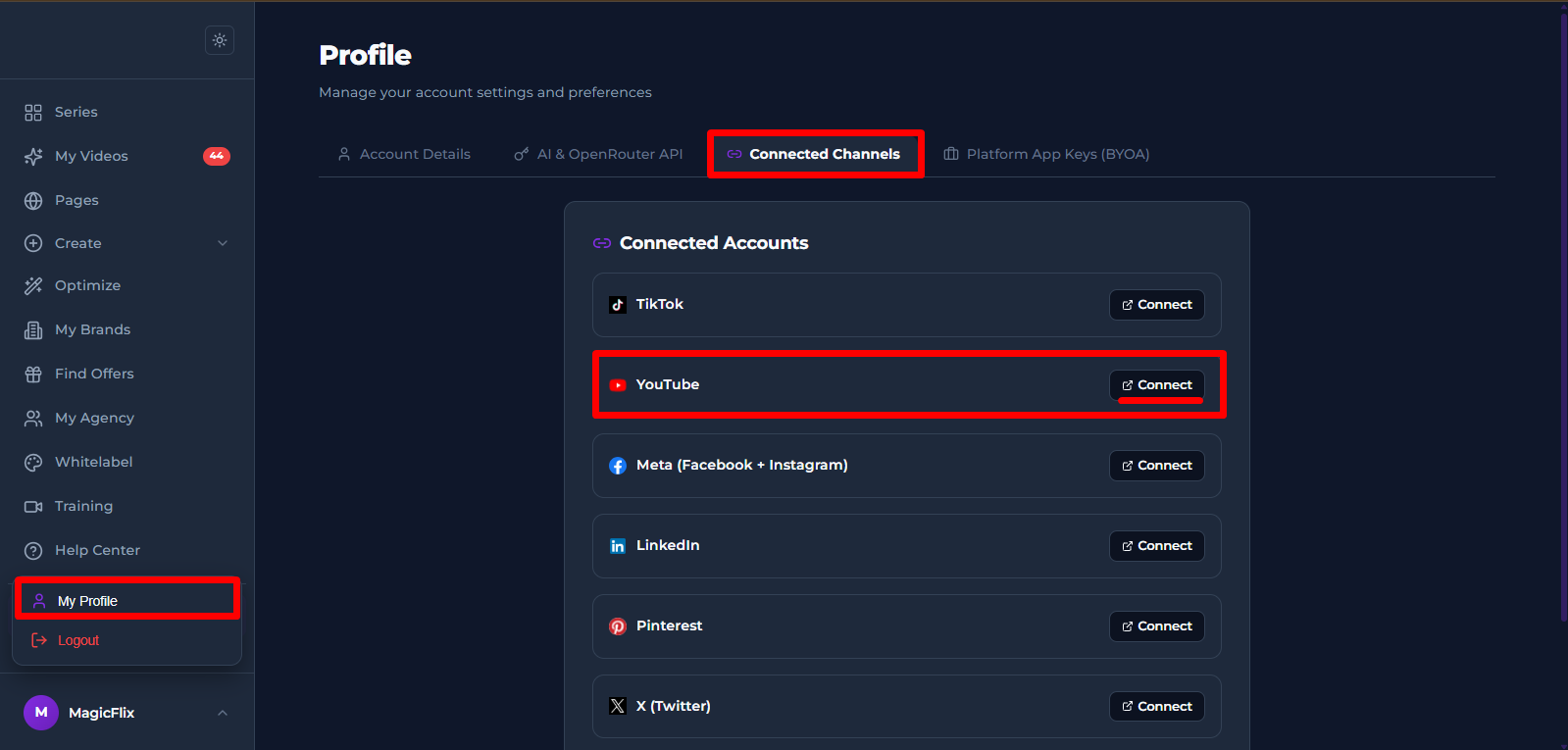Select the Connected Channels tab
This screenshot has height=750, width=1568.
tap(814, 154)
